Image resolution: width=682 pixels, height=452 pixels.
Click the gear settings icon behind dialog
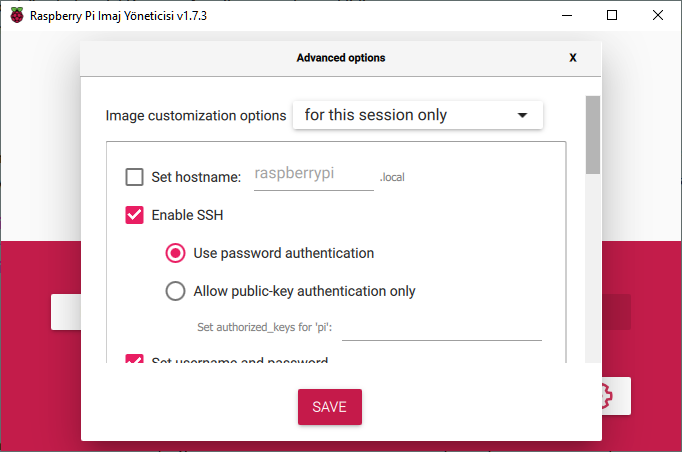614,396
